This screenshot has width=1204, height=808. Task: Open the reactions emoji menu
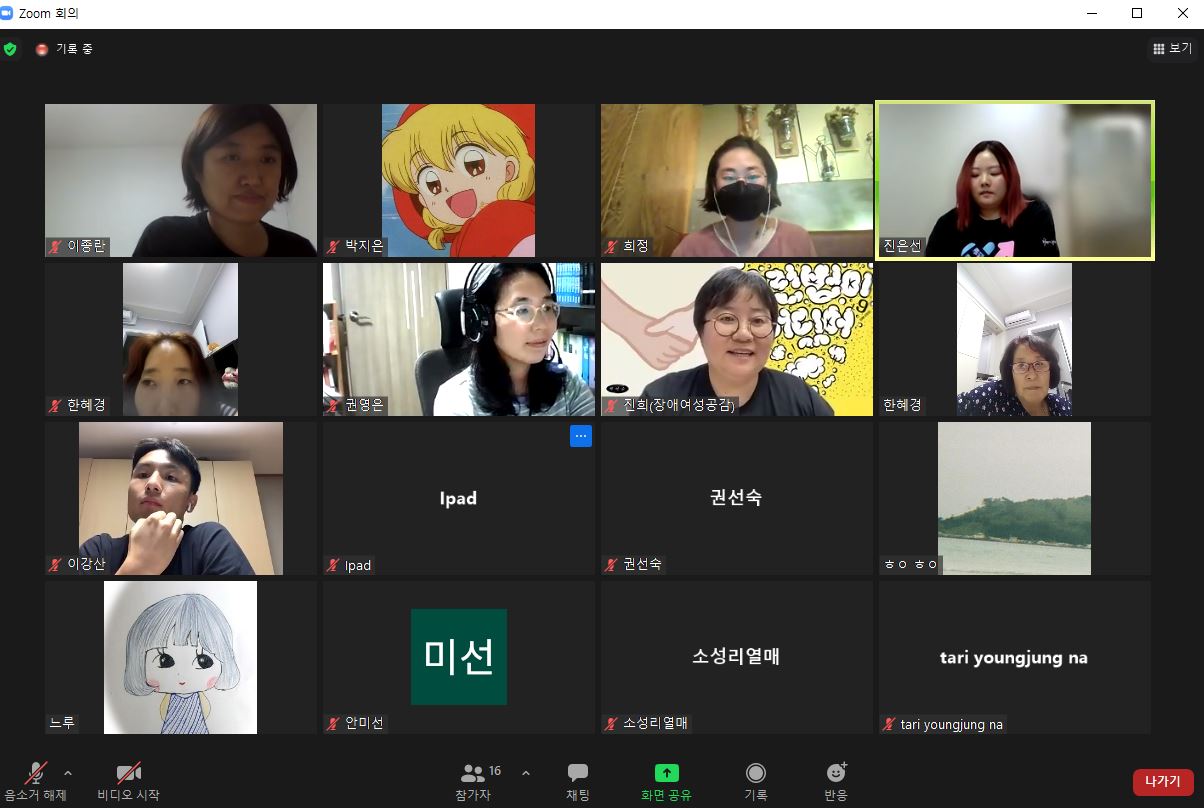[836, 773]
